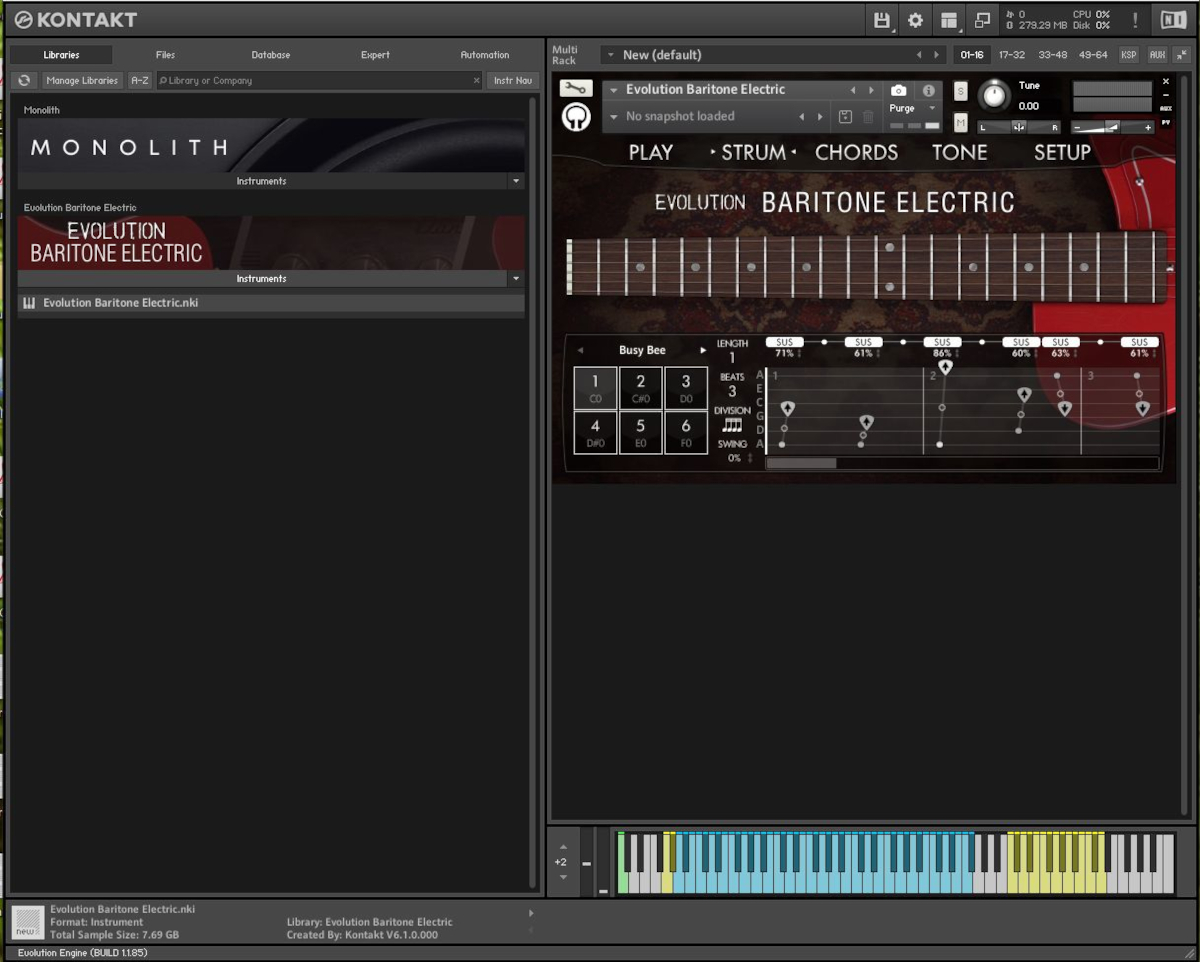Clear the library search field
The width and height of the screenshot is (1200, 962).
[x=476, y=80]
